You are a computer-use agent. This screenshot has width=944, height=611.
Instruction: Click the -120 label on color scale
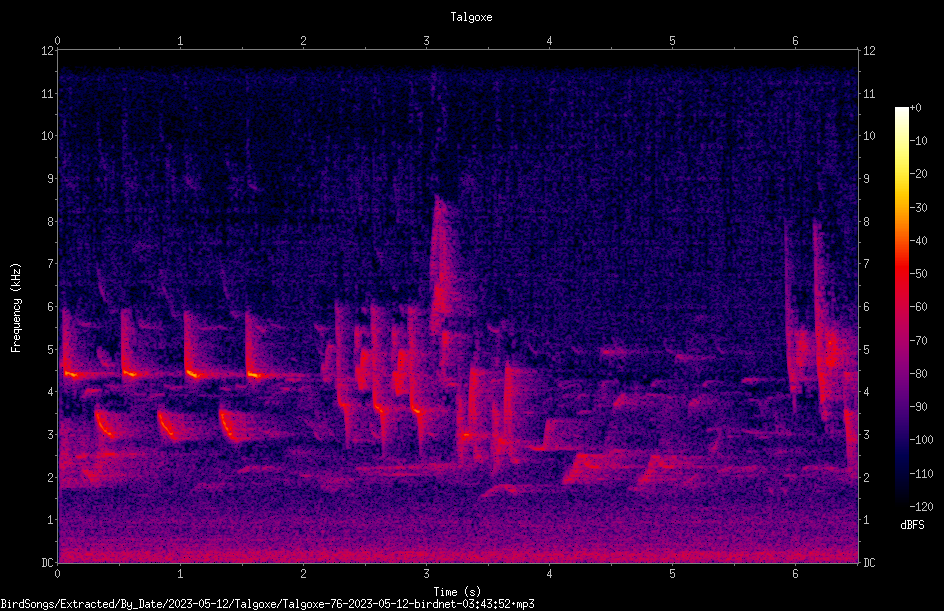click(x=921, y=506)
